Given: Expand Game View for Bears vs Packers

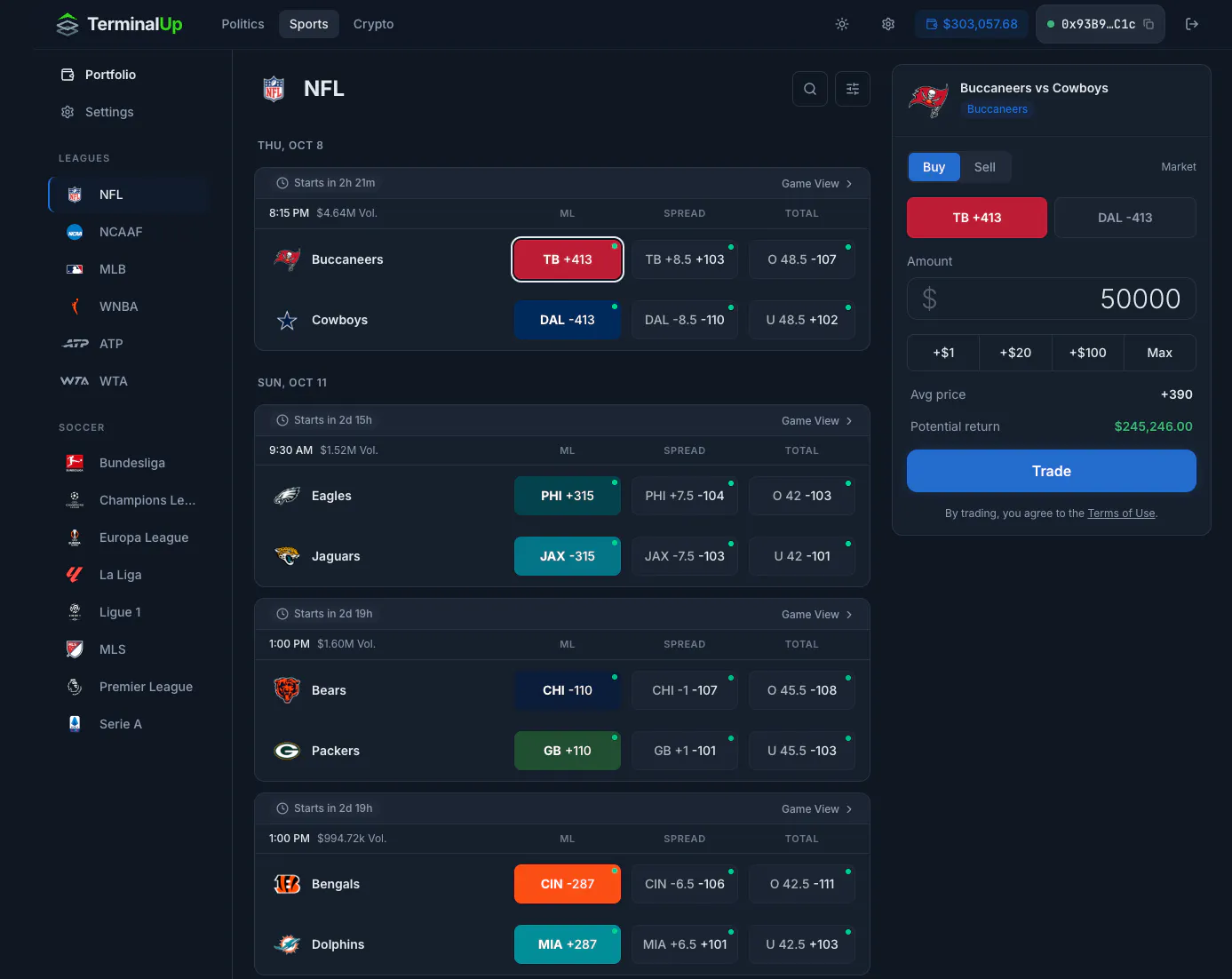Looking at the screenshot, I should 817,615.
